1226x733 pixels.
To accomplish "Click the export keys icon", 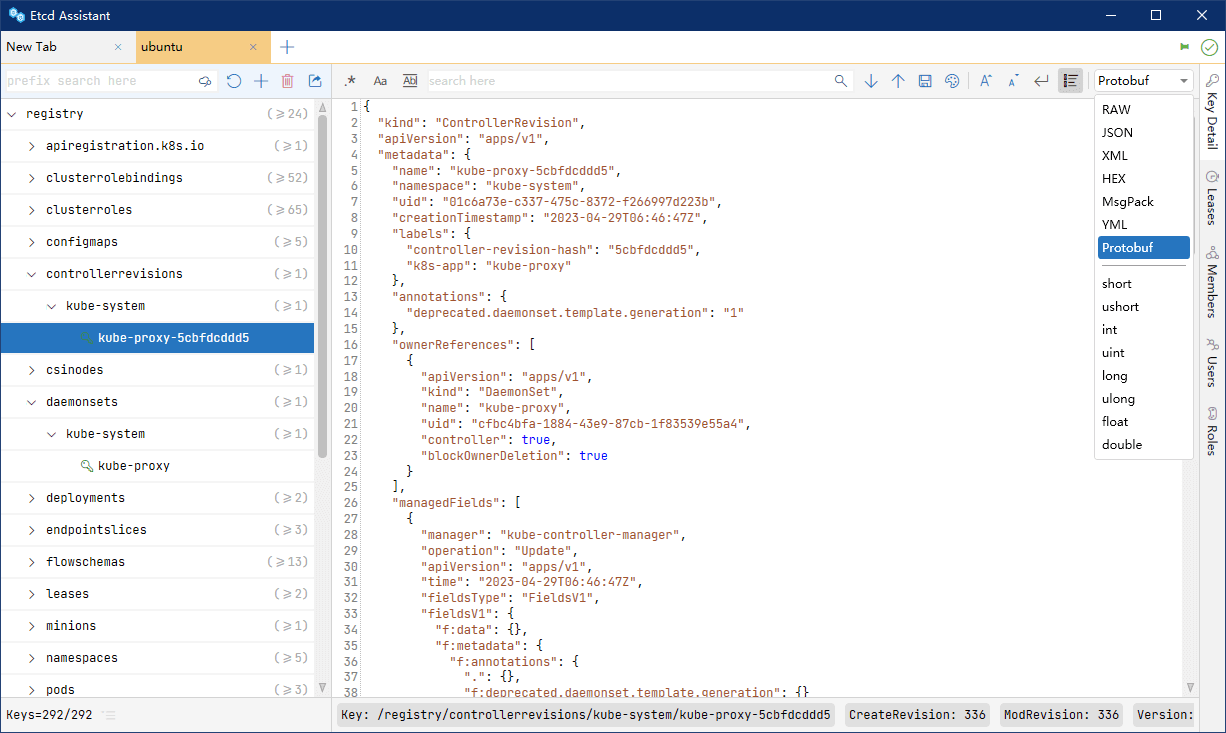I will tap(315, 81).
